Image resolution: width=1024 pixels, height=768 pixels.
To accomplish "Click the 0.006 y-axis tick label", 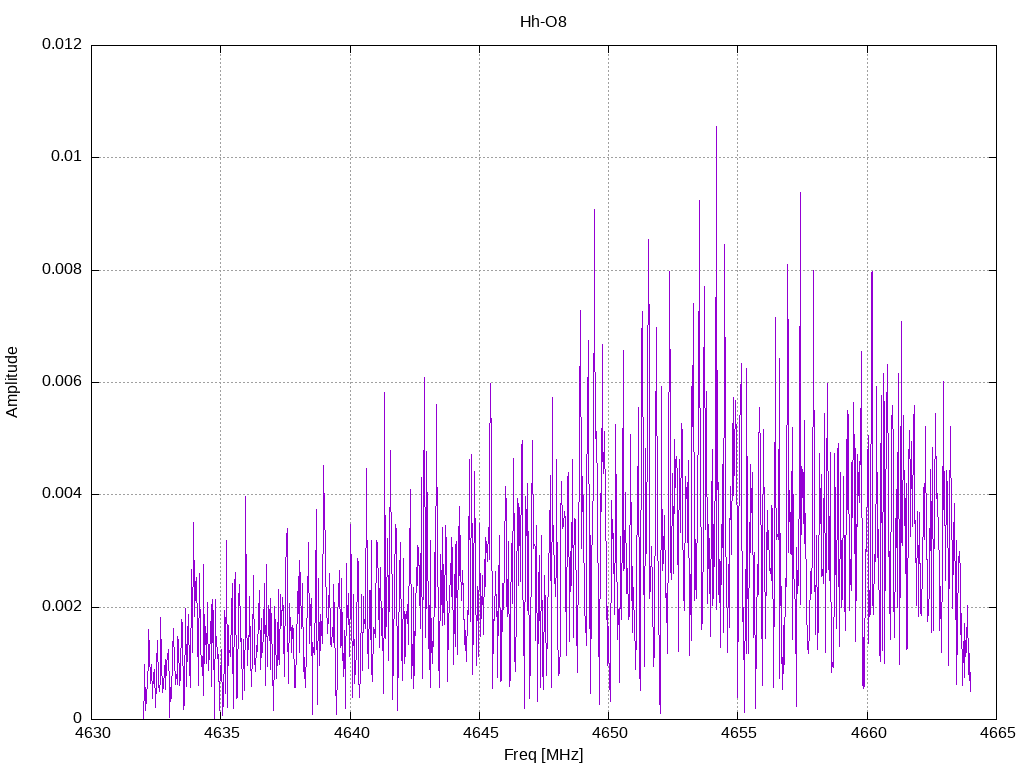I will coord(63,382).
